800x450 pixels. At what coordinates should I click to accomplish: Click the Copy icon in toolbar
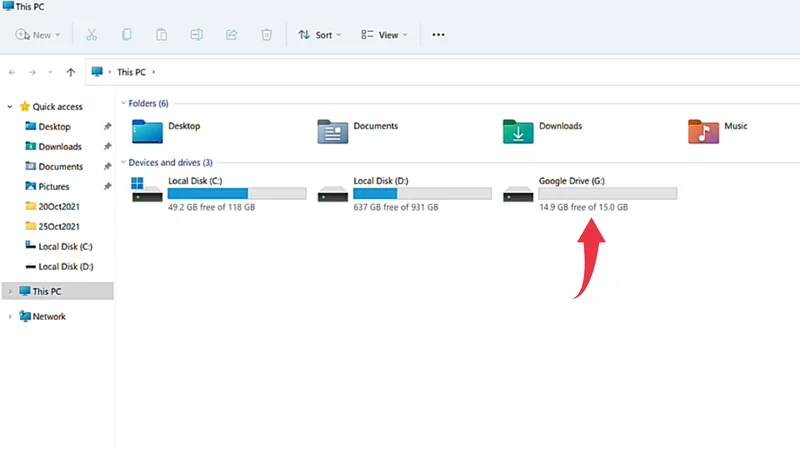click(127, 34)
